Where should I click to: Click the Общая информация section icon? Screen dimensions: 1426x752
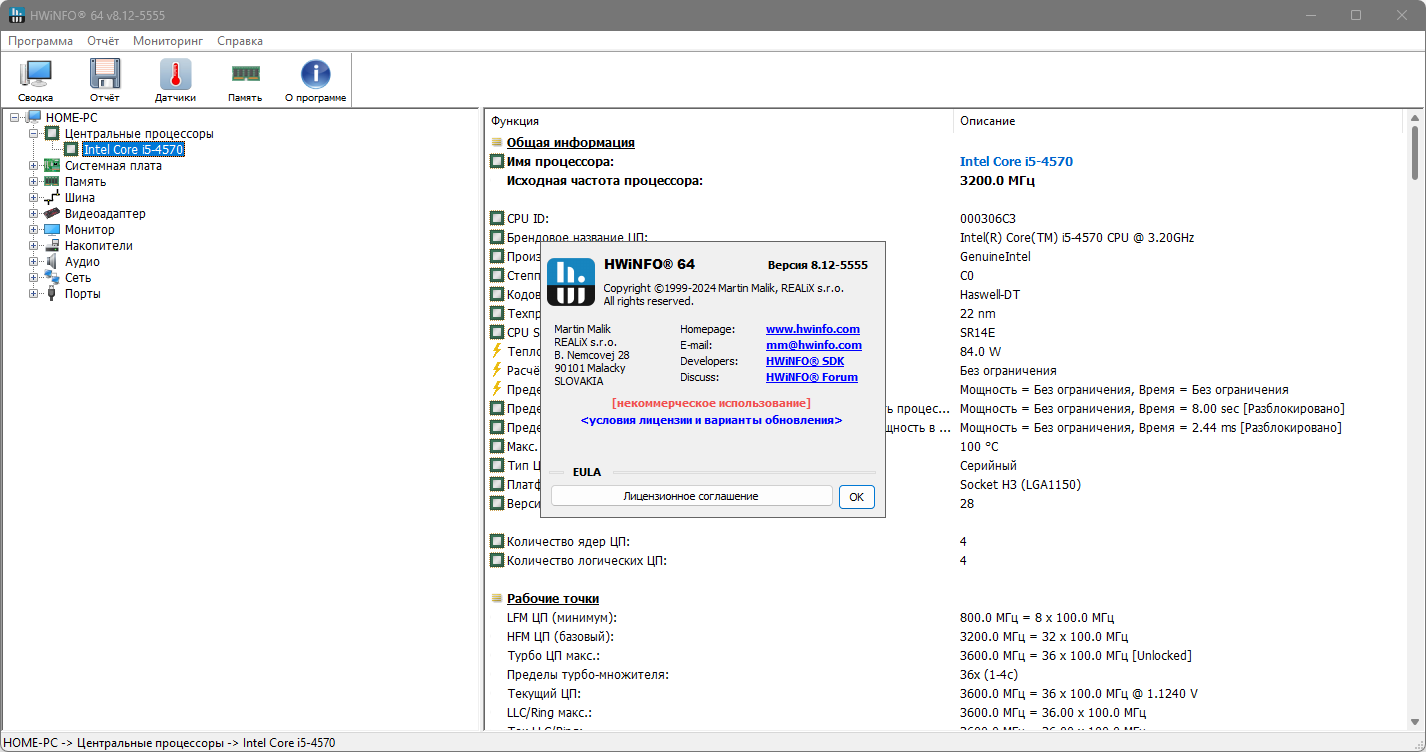(497, 143)
